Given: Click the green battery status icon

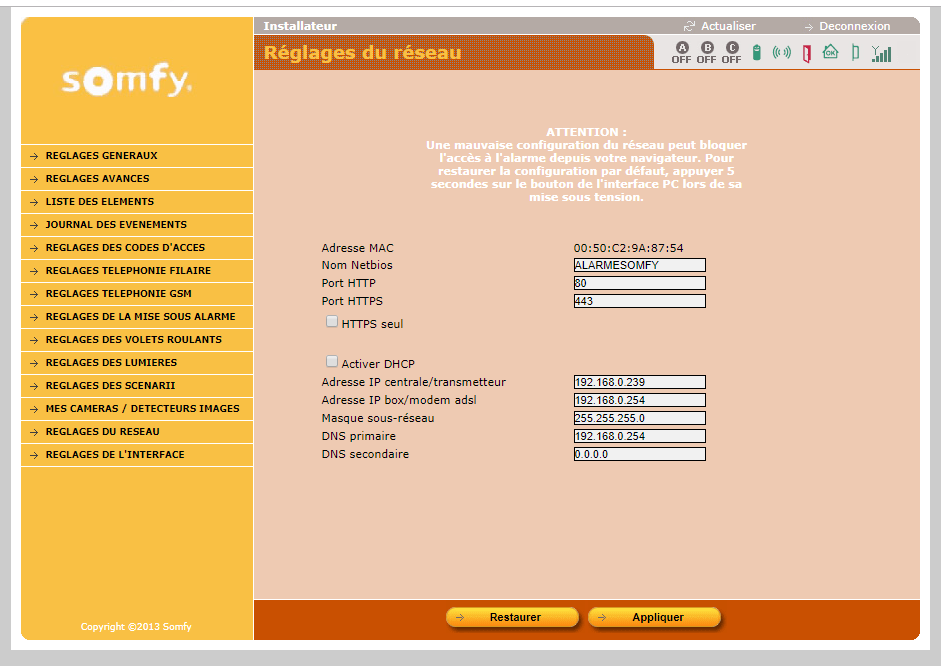Looking at the screenshot, I should pos(757,53).
